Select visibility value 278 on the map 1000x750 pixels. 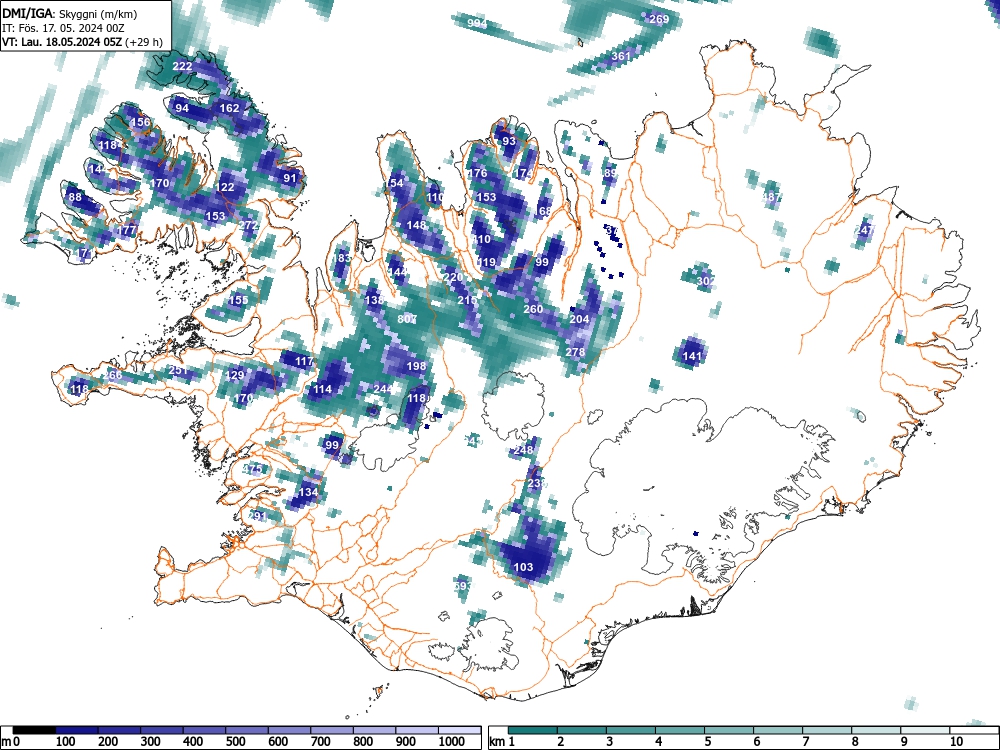(x=575, y=351)
